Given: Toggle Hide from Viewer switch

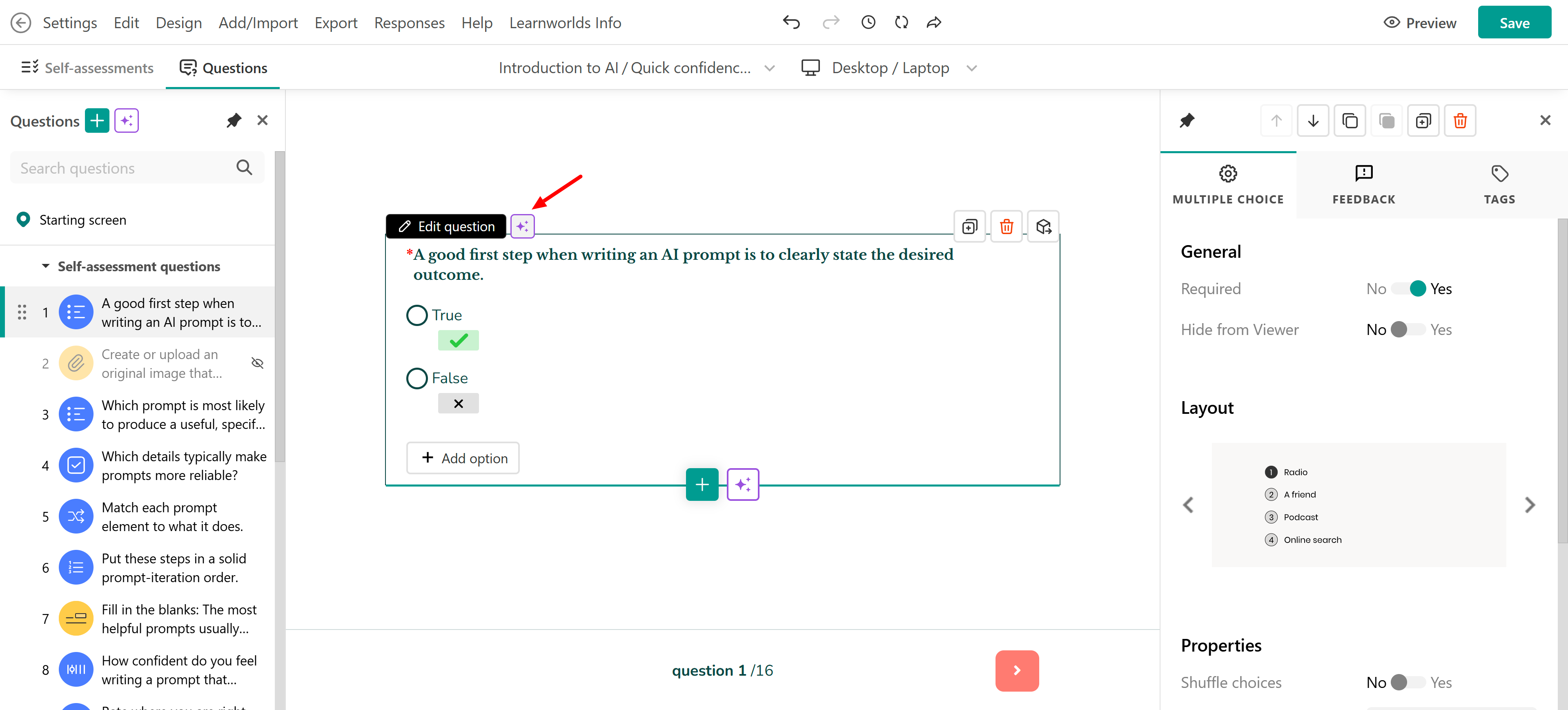Looking at the screenshot, I should 1408,329.
